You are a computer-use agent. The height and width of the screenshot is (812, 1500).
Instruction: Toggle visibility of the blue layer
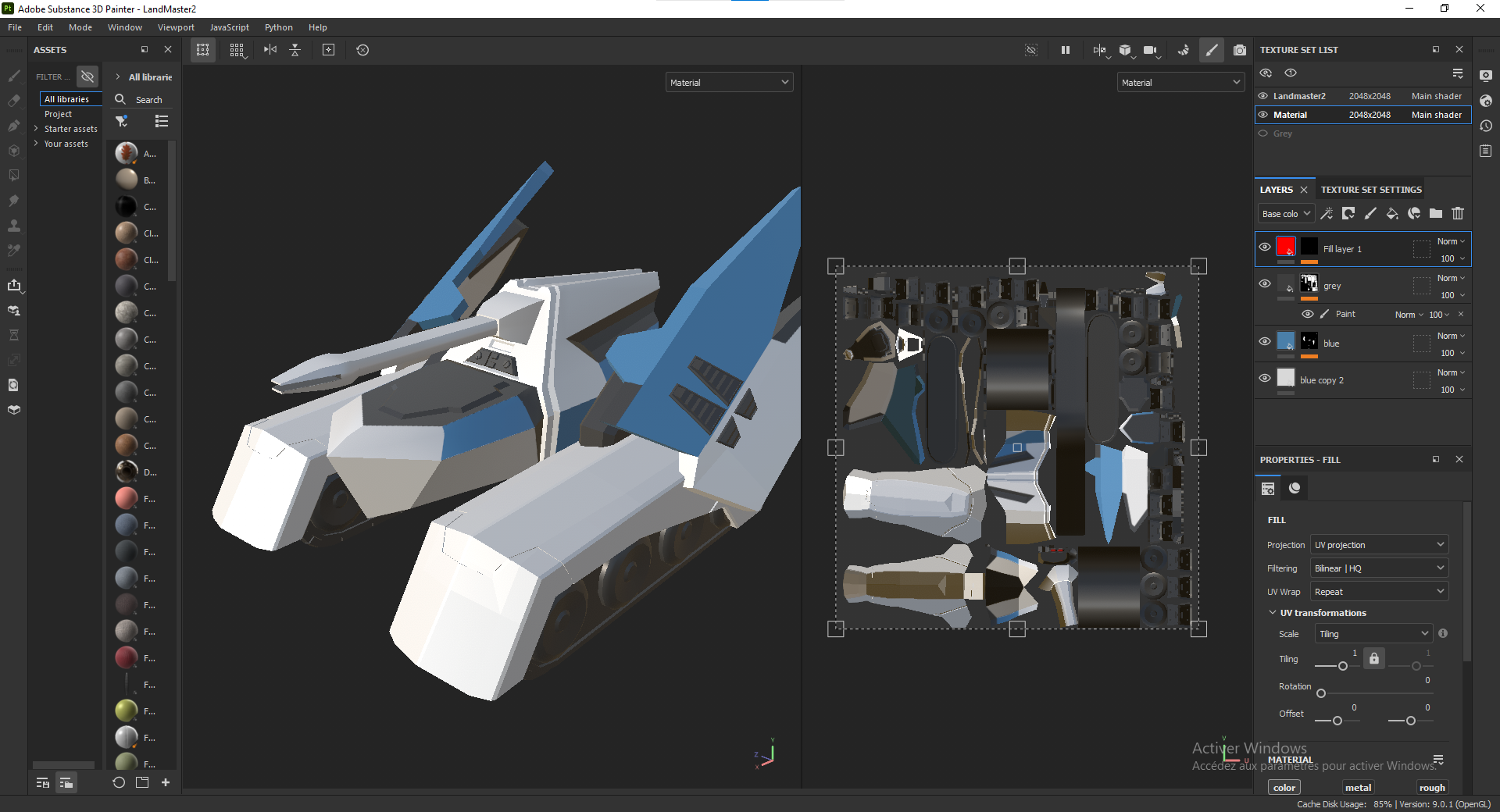(x=1265, y=341)
